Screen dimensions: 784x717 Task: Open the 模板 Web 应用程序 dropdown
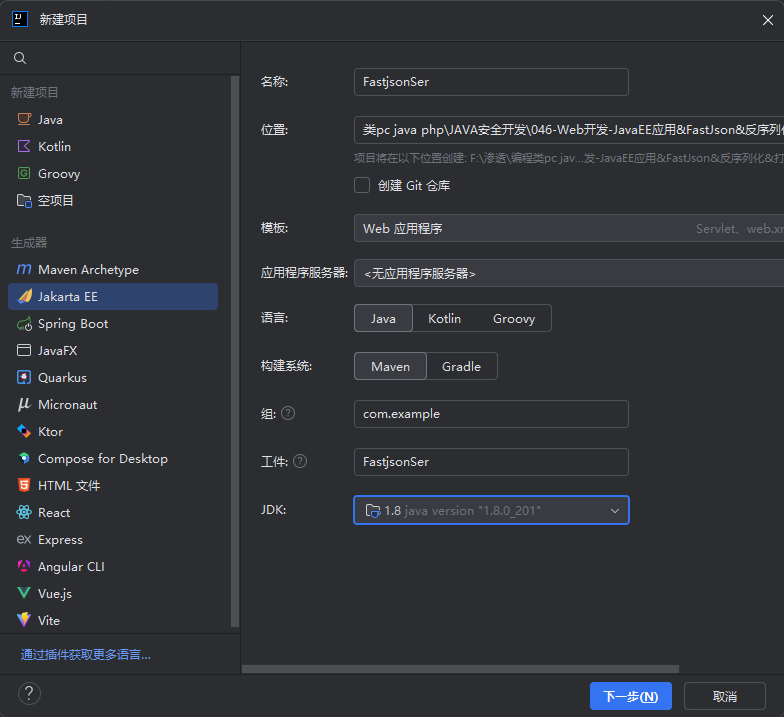569,228
